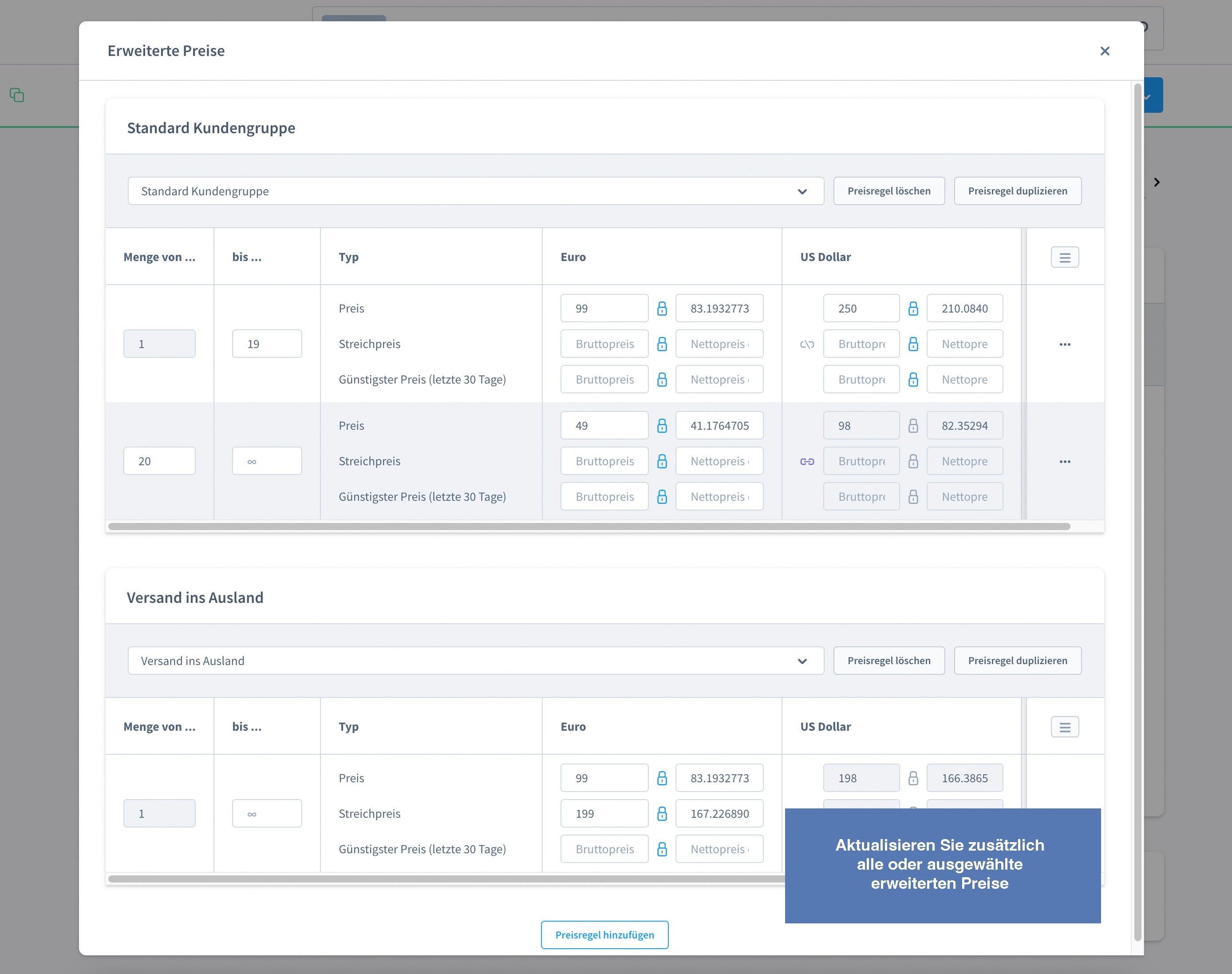Toggle Euro Streichpreis lock next to 199
The width and height of the screenshot is (1232, 974).
point(662,814)
